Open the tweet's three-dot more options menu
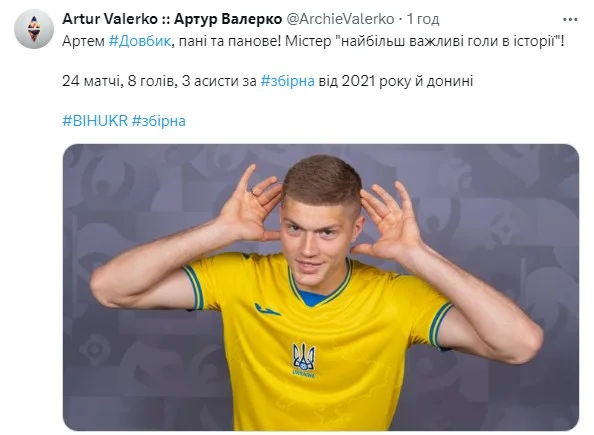This screenshot has height=435, width=594. pyautogui.click(x=570, y=19)
